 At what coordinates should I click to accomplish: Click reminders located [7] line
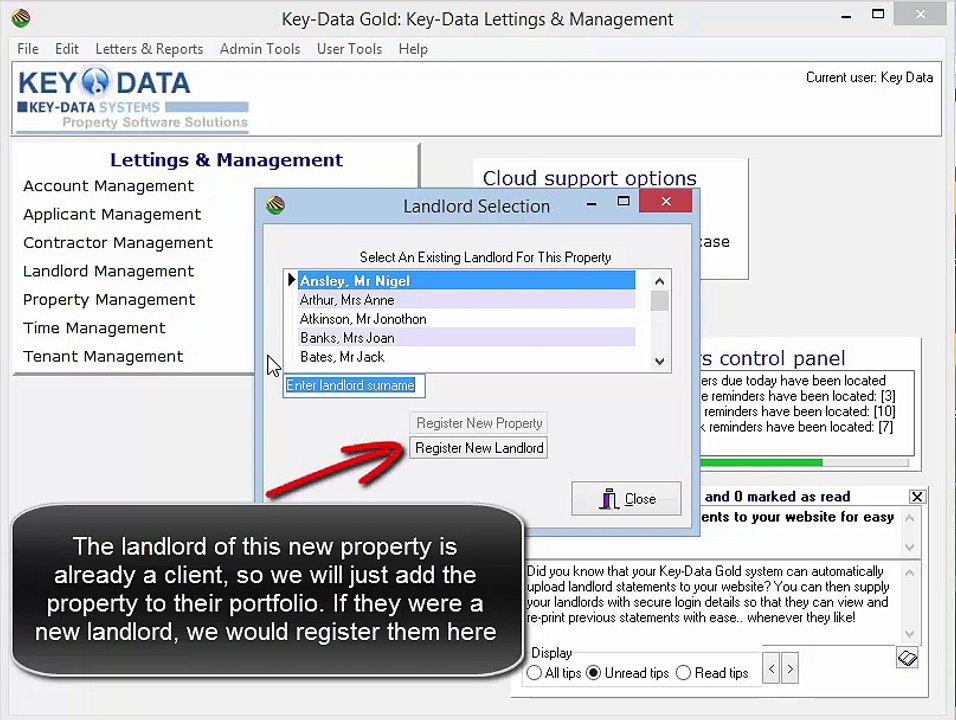tap(796, 427)
